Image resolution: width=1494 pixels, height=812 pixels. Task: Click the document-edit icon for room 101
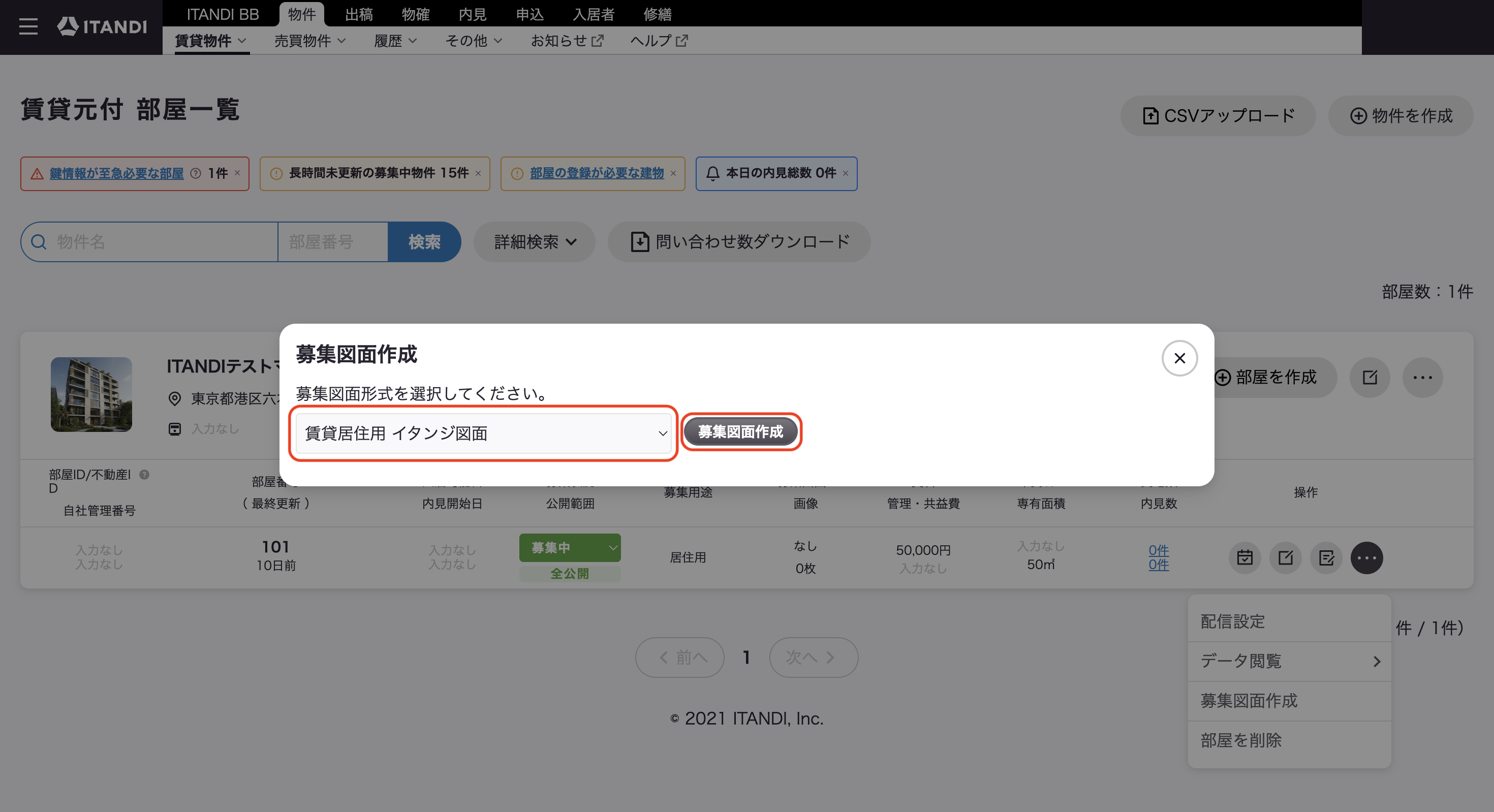[1326, 558]
